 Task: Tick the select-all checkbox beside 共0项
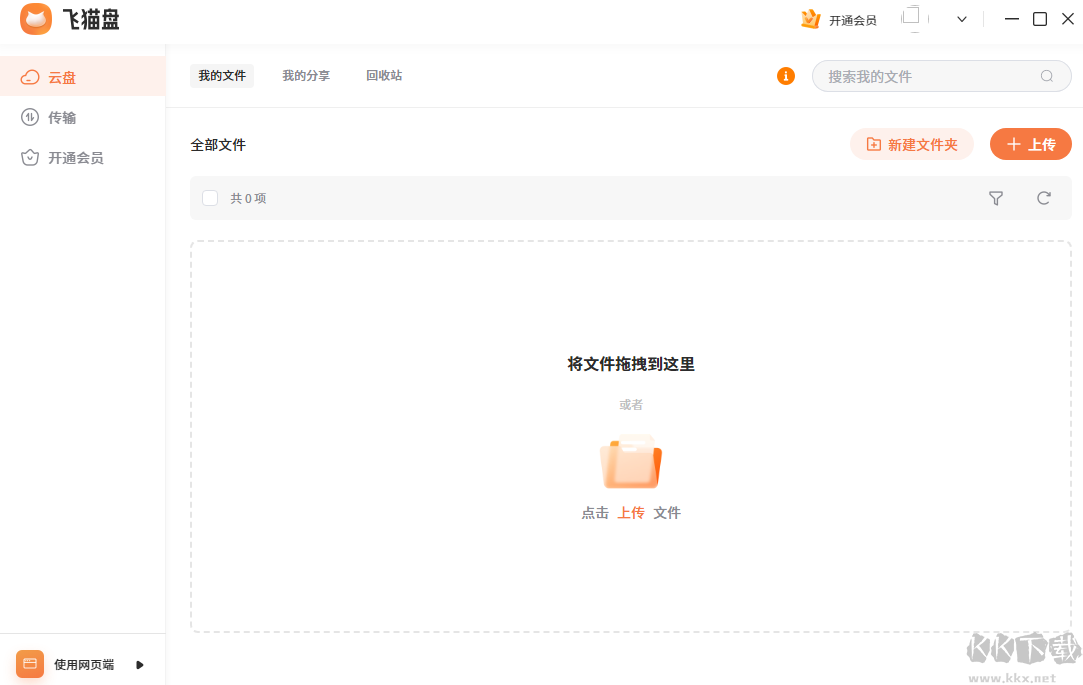point(210,198)
